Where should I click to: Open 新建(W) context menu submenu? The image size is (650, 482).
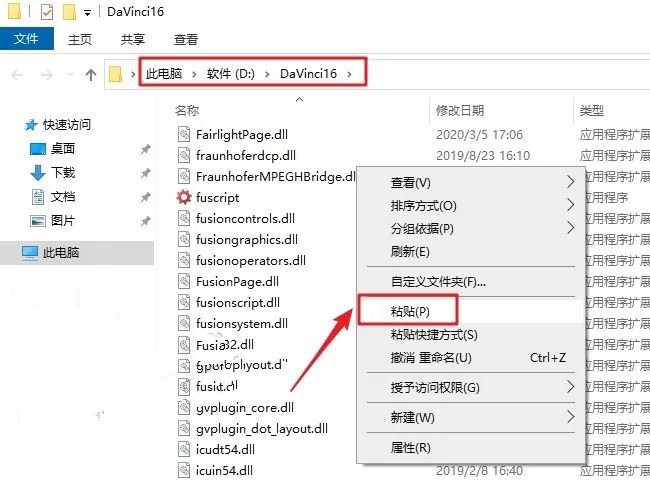click(x=471, y=417)
